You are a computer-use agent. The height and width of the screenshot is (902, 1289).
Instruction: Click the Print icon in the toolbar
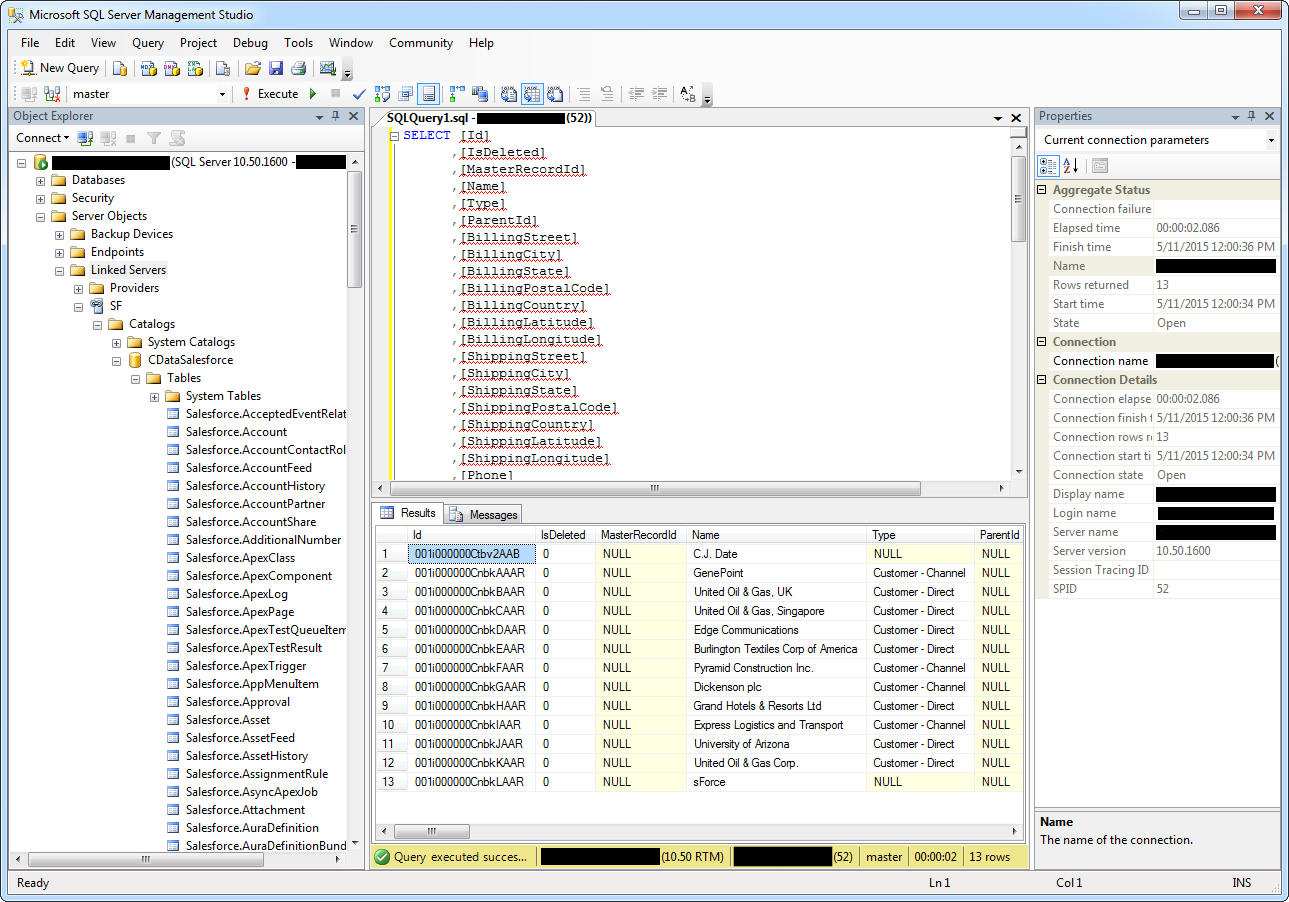(298, 68)
